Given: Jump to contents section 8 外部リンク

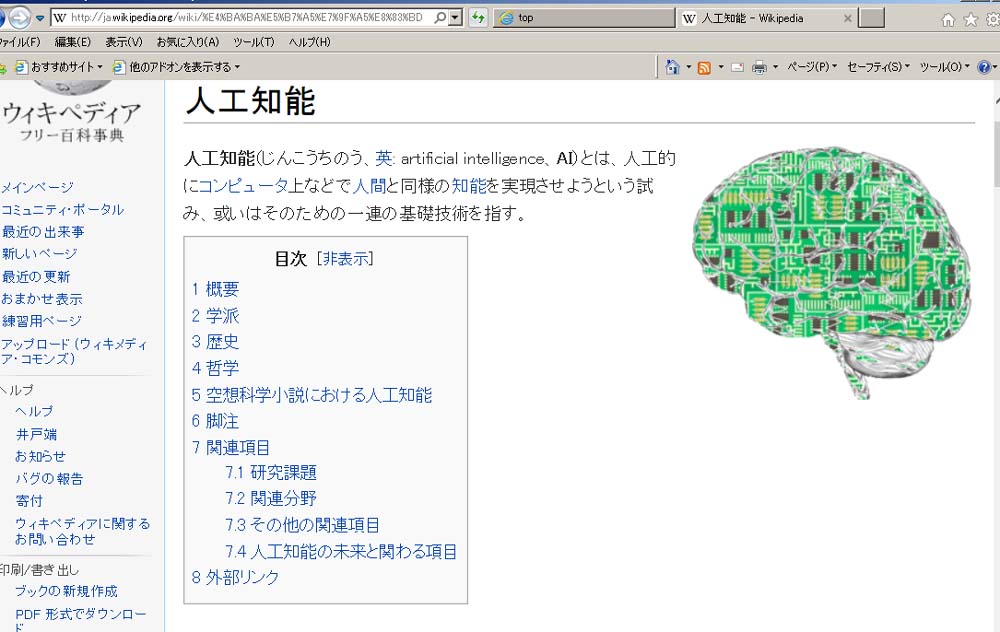Looking at the screenshot, I should (x=235, y=578).
